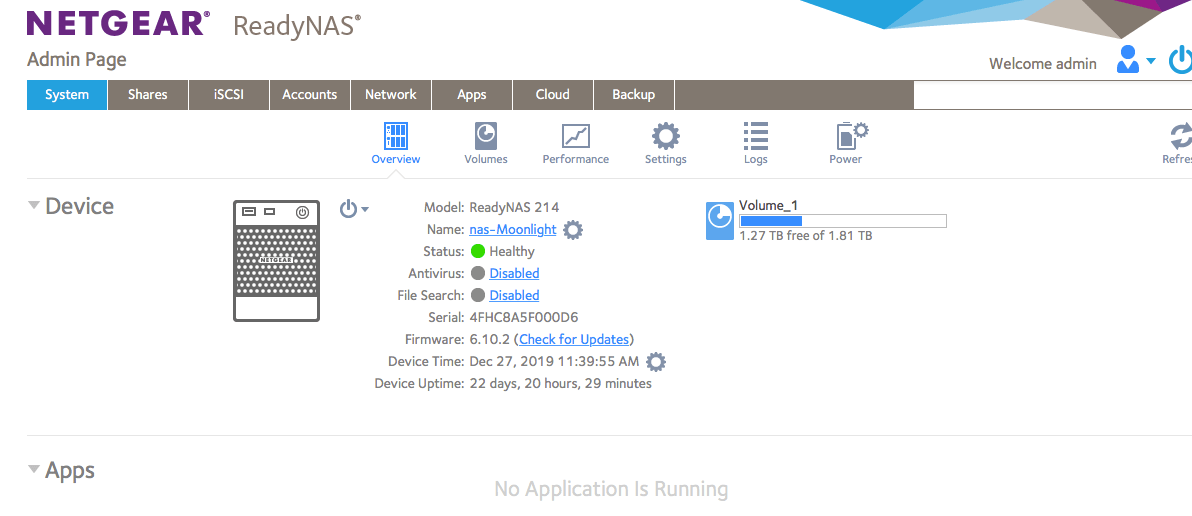Click the NETGEAR logo
1192x516 pixels.
pyautogui.click(x=119, y=24)
